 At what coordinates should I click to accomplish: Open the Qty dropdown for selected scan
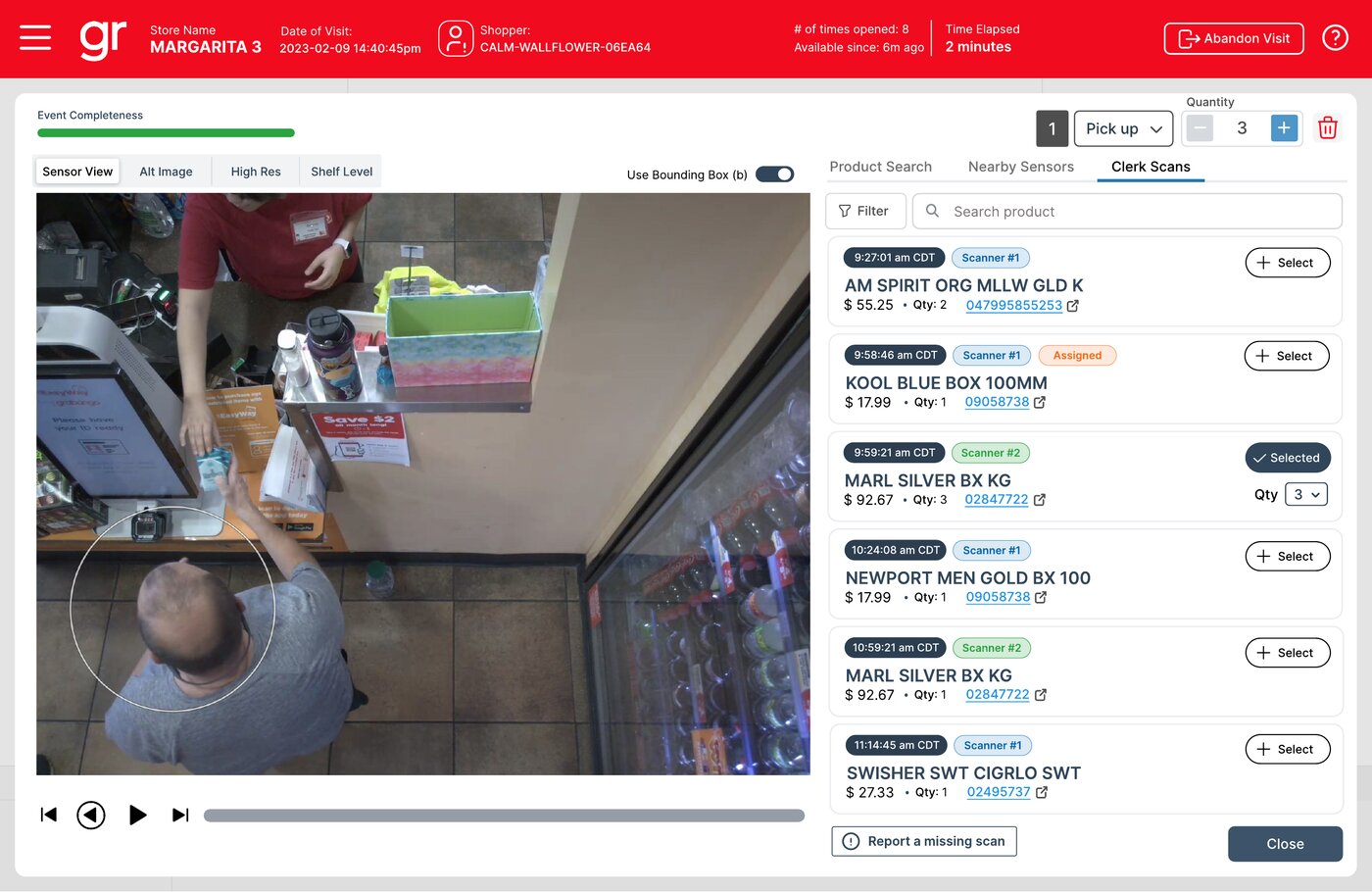(1306, 495)
